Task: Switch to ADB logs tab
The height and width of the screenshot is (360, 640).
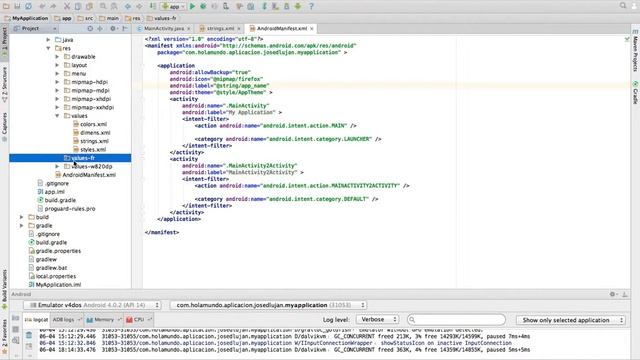Action: click(67, 320)
